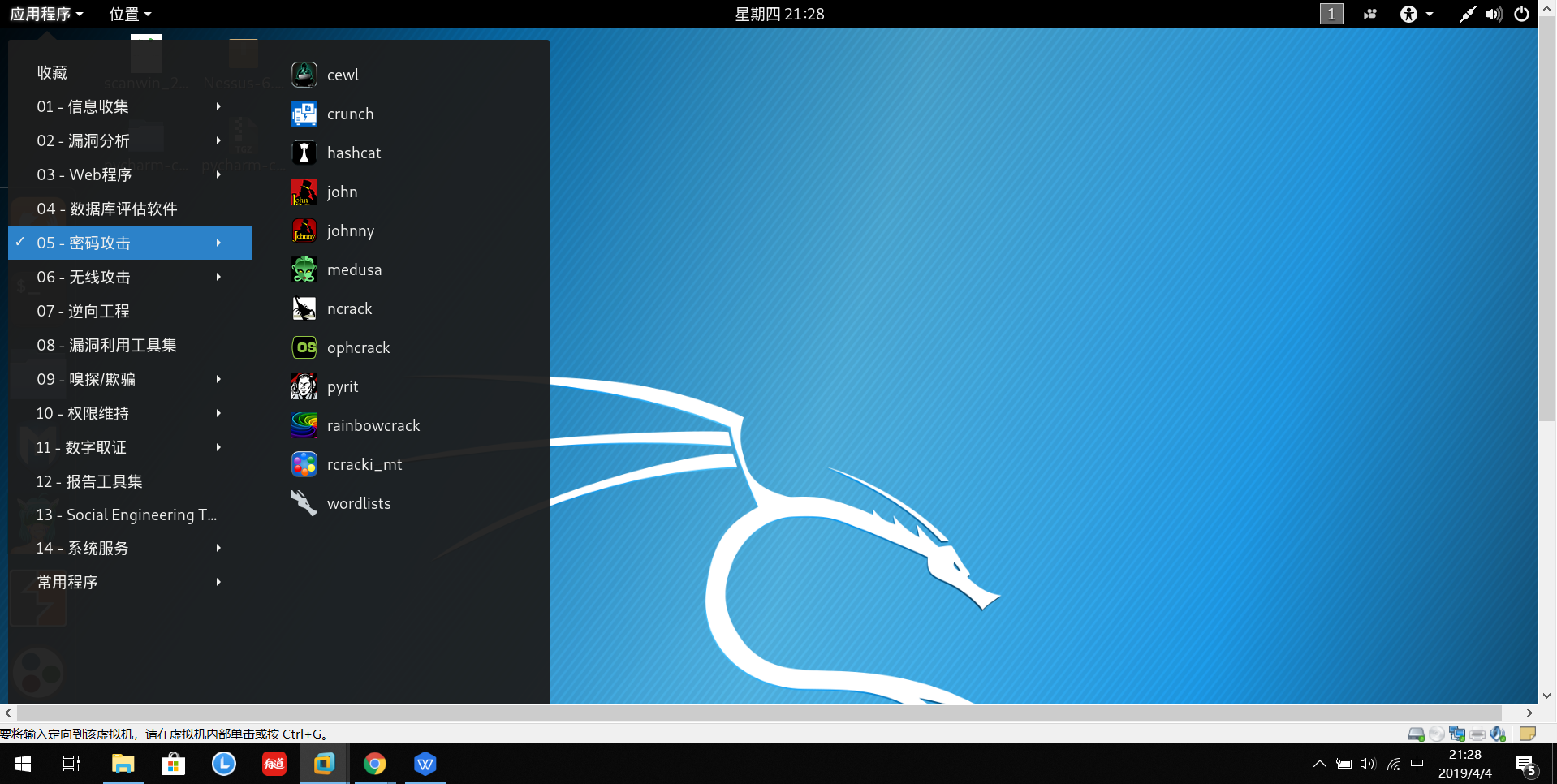Click the VMware Workstation taskbar icon

tap(324, 764)
